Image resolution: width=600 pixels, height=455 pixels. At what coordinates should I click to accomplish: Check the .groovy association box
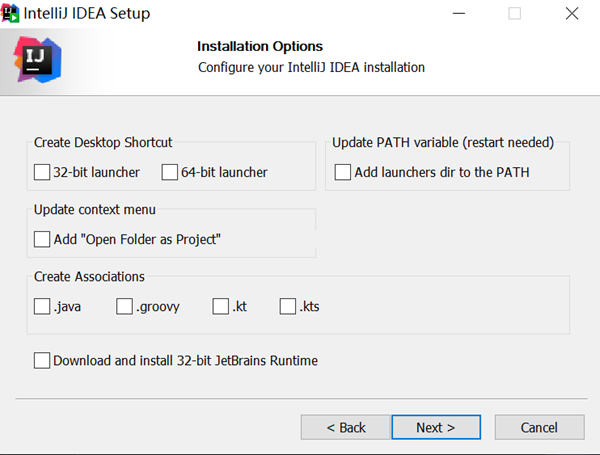pos(125,306)
